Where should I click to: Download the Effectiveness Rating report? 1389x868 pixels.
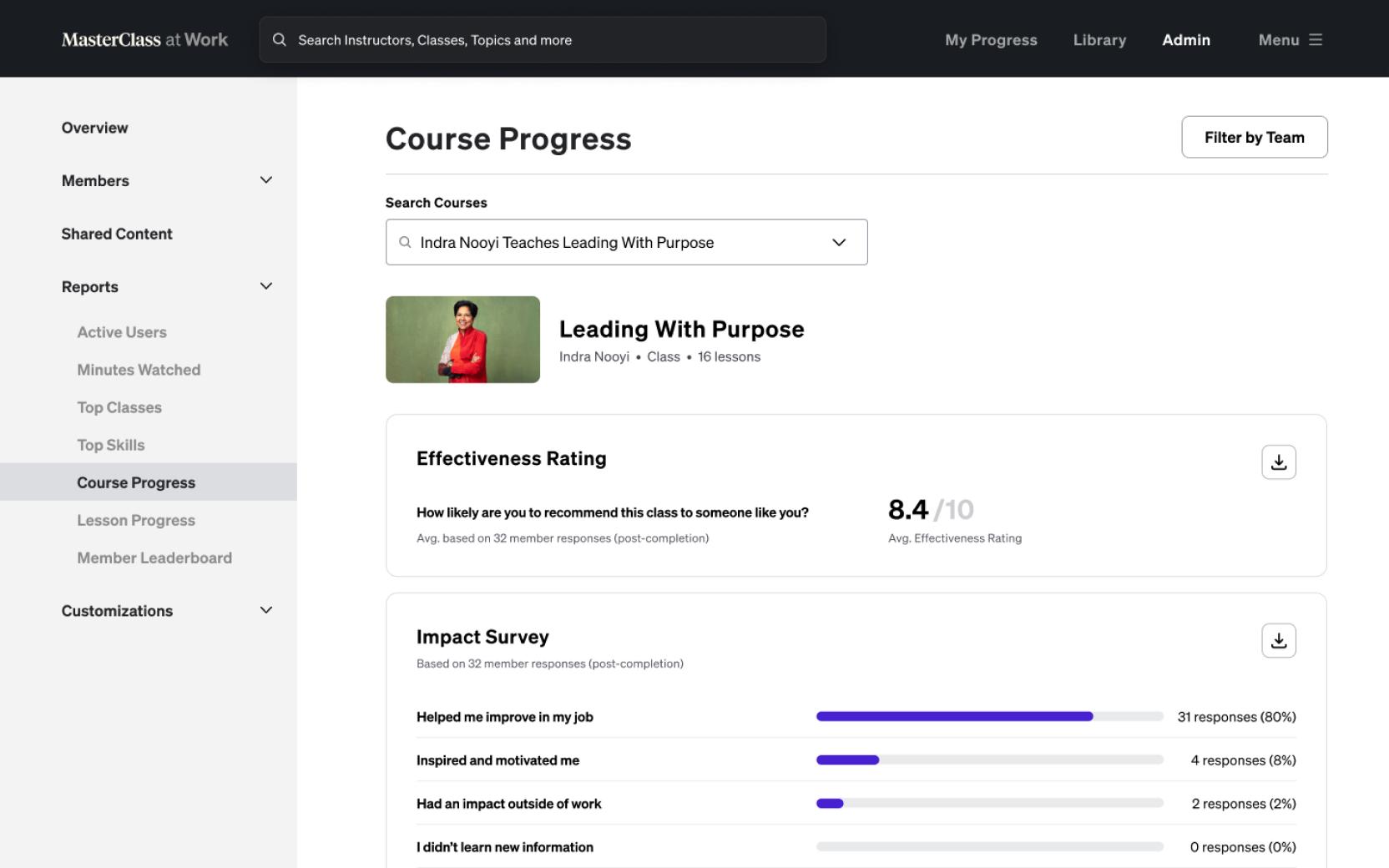(x=1279, y=462)
